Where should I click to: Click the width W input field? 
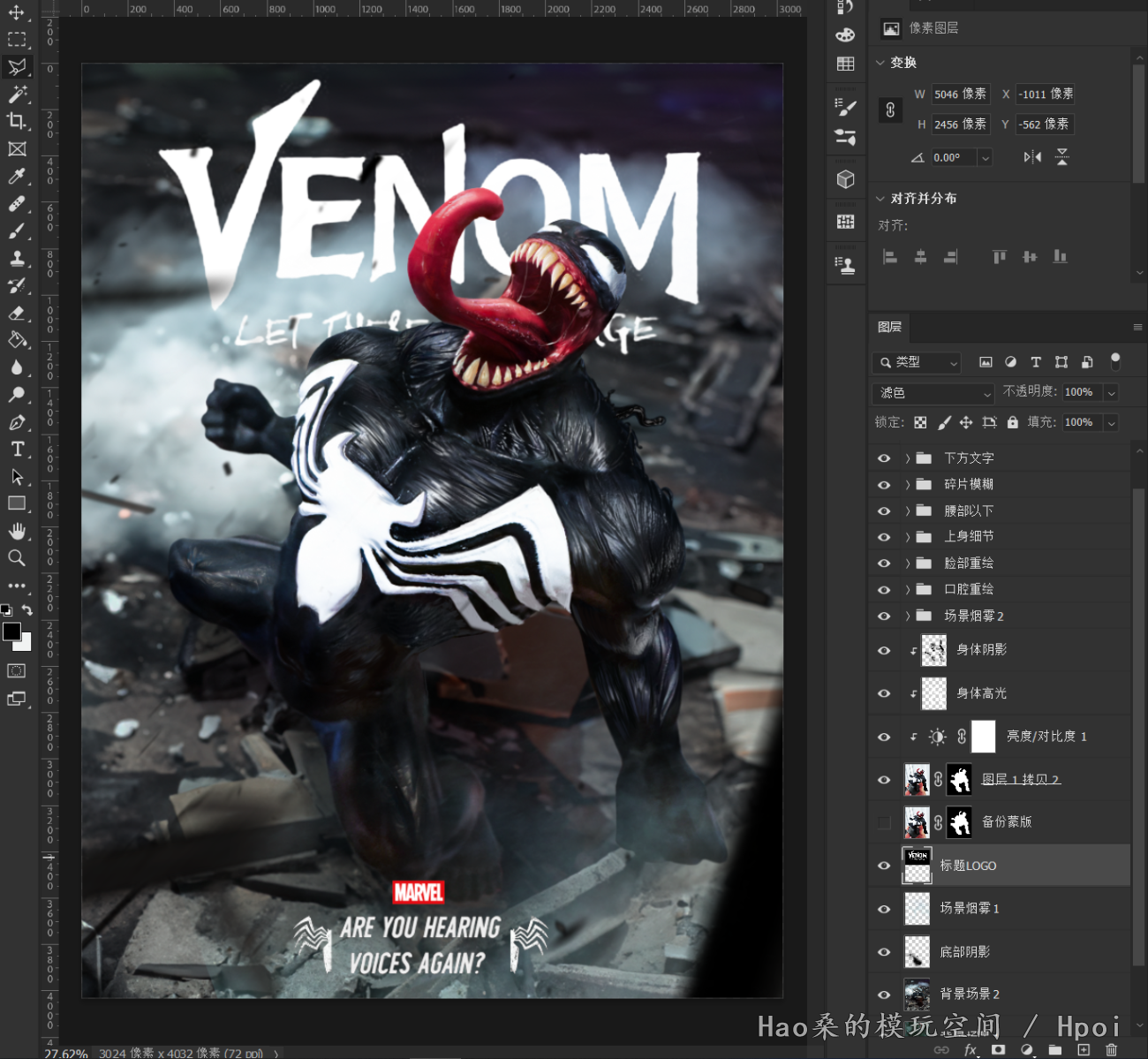pyautogui.click(x=960, y=95)
